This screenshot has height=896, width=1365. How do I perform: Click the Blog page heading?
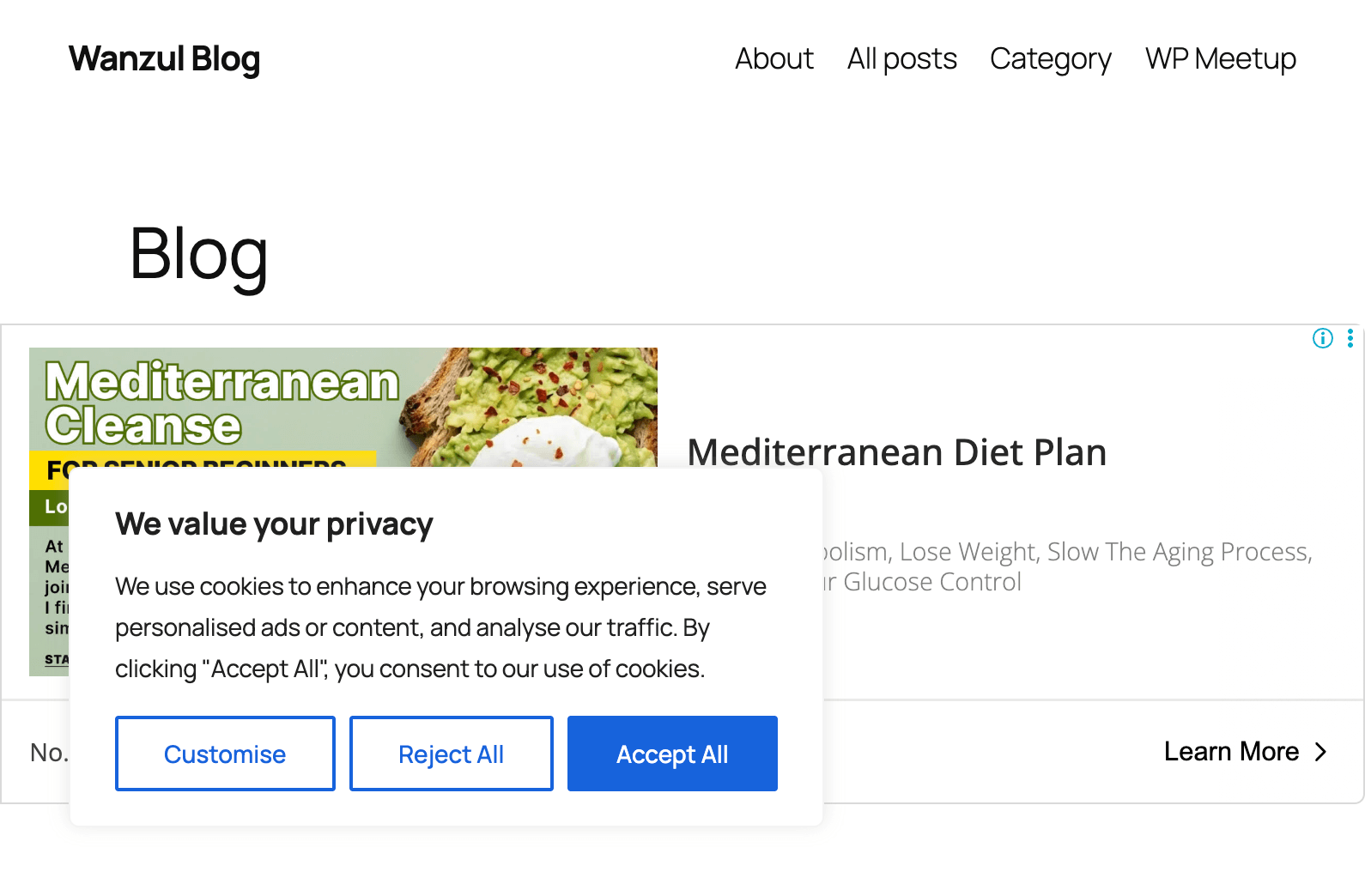(198, 254)
